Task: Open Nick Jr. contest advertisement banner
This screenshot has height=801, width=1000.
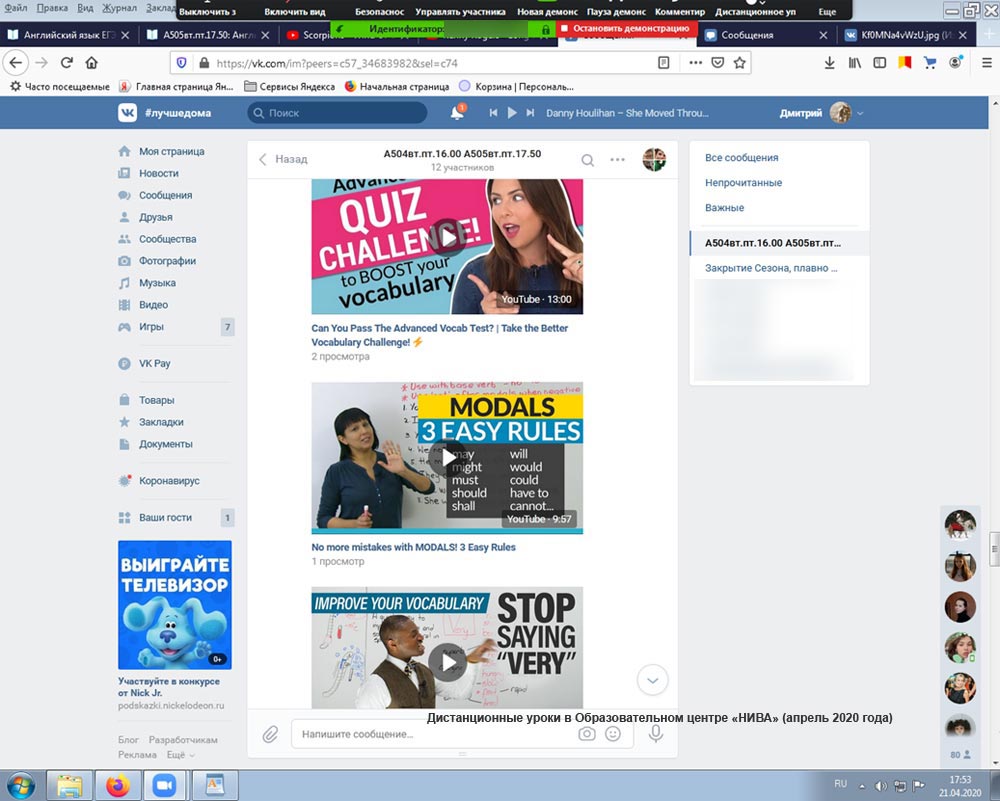Action: 175,605
